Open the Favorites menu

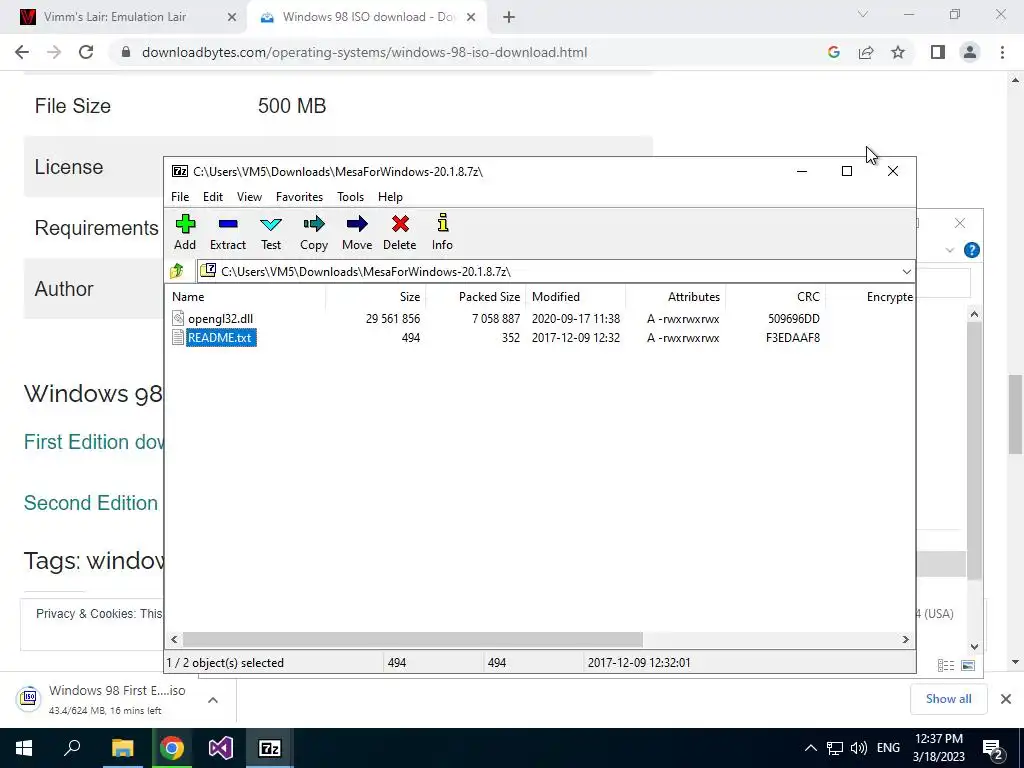299,197
